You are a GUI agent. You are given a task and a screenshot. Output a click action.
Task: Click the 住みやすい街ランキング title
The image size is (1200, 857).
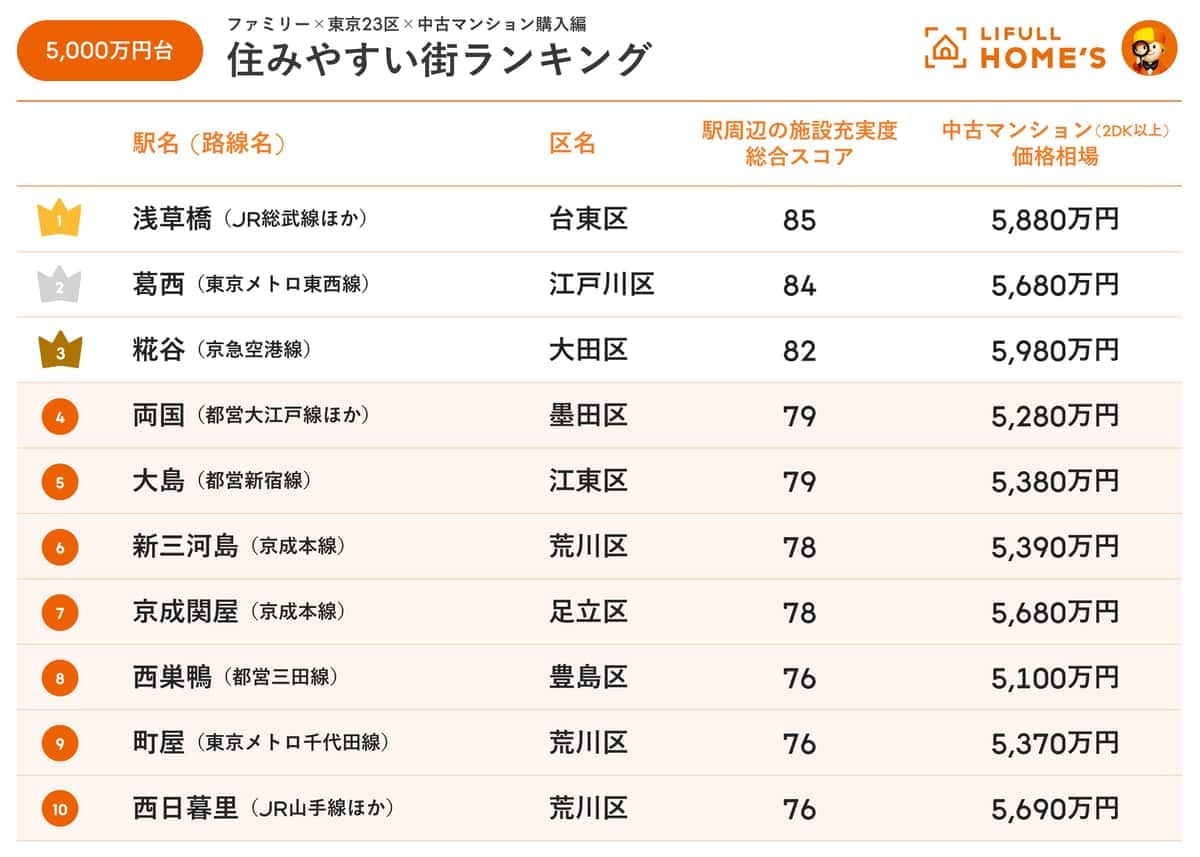[x=439, y=60]
